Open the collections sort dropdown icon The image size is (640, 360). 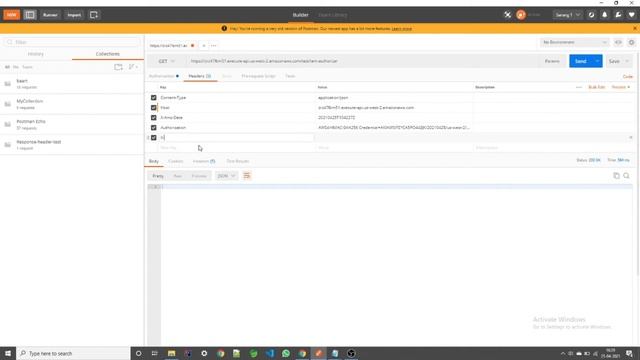point(133,67)
